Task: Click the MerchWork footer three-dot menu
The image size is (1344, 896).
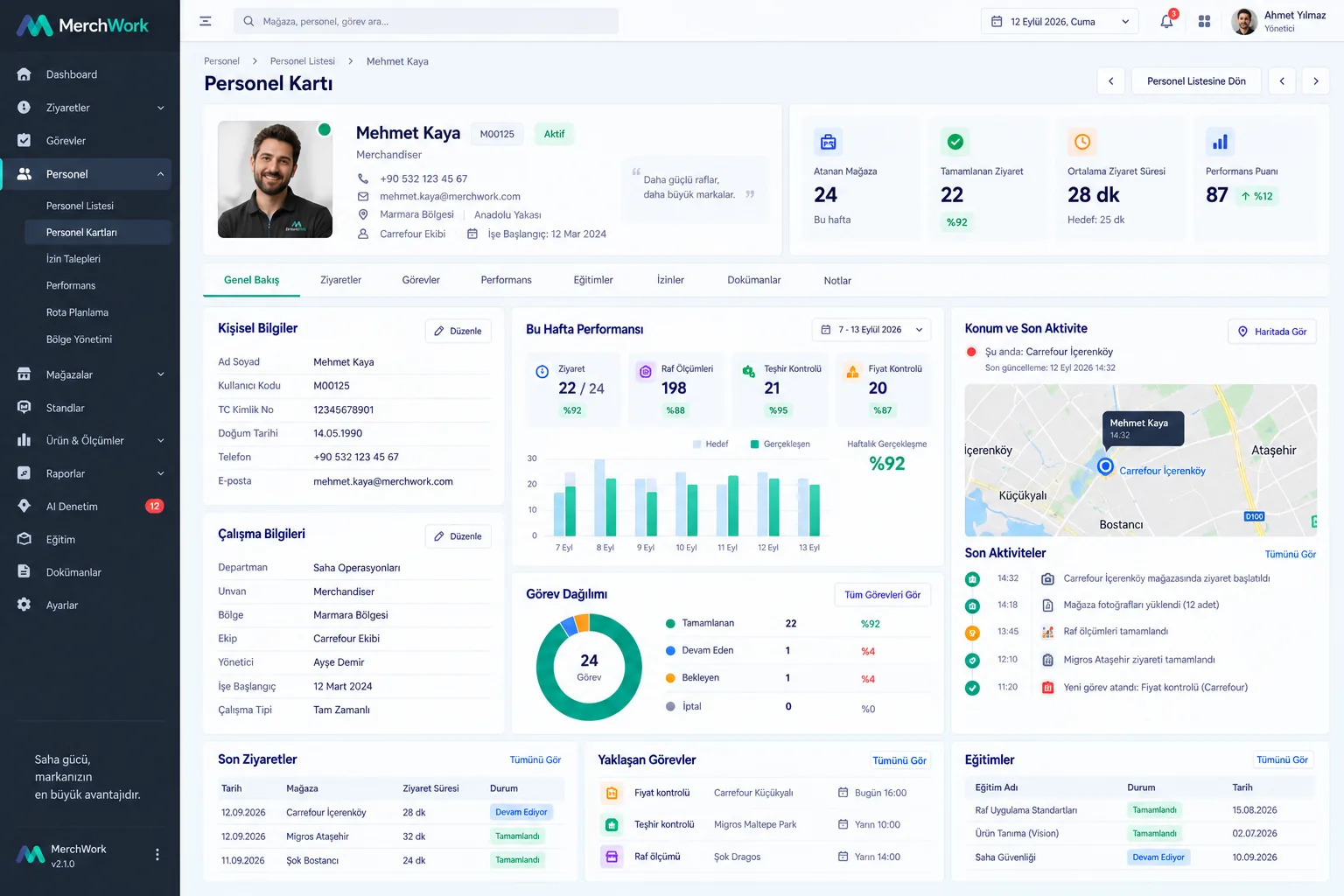Action: click(157, 855)
